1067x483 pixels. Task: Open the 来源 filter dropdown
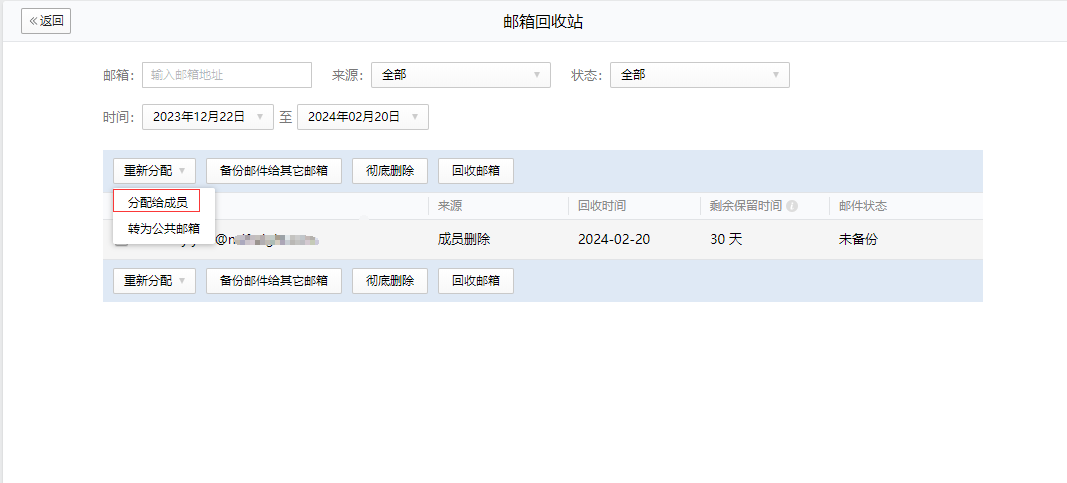[x=460, y=75]
